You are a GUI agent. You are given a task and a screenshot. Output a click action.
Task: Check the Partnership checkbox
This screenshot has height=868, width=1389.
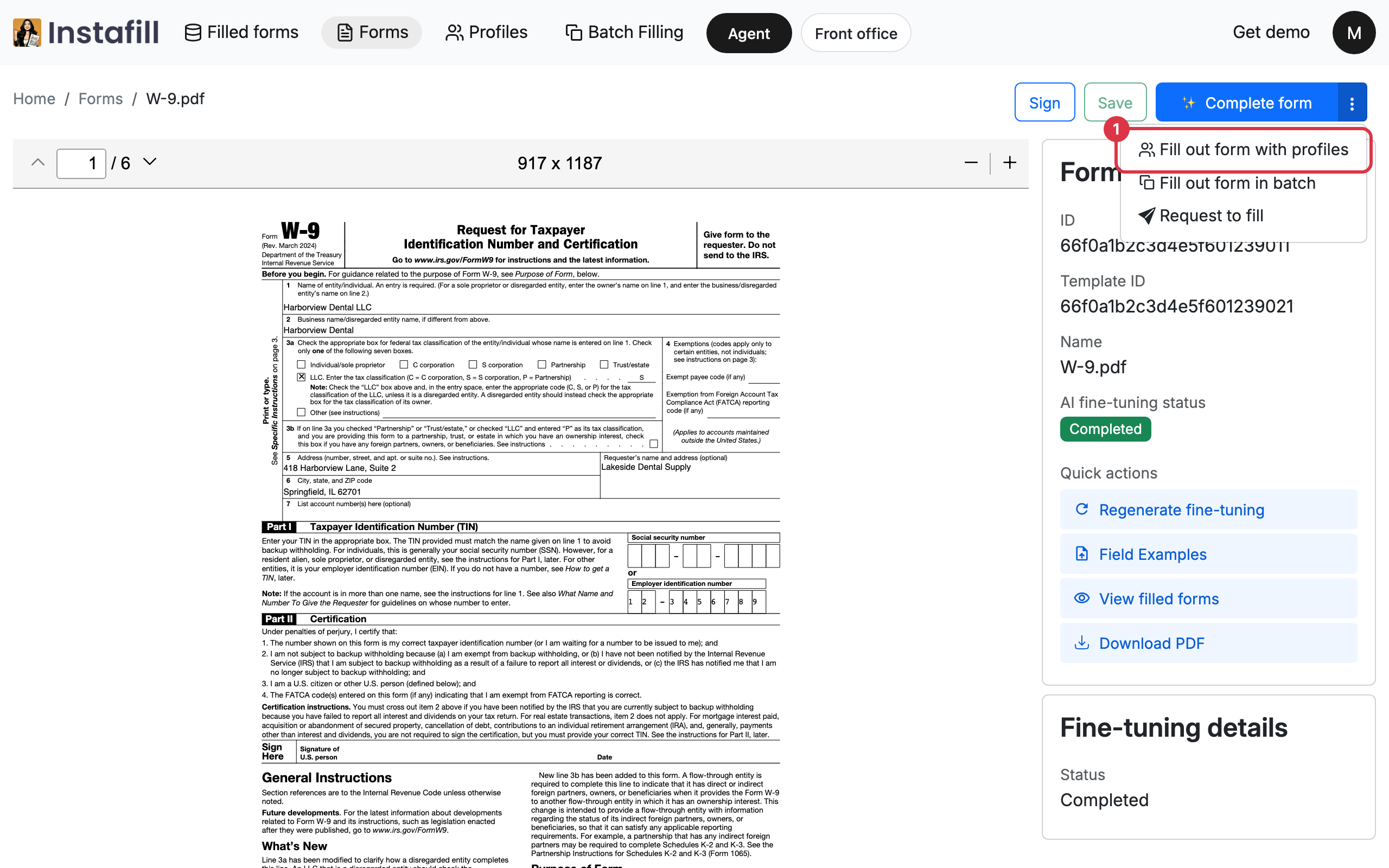tap(542, 365)
